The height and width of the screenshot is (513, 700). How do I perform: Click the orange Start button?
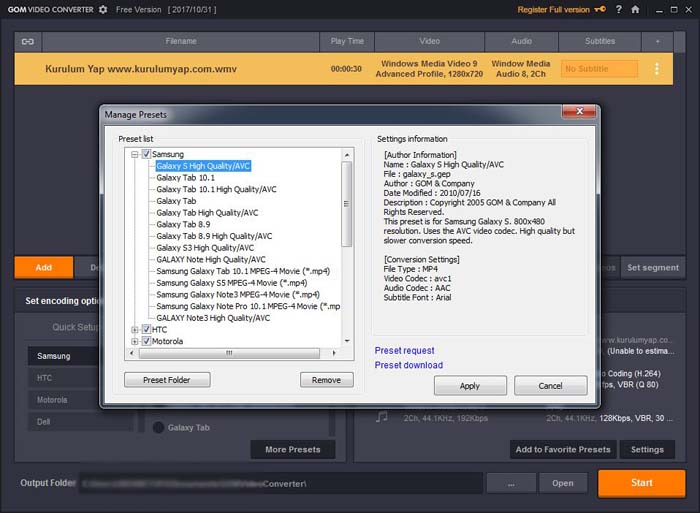pos(642,483)
